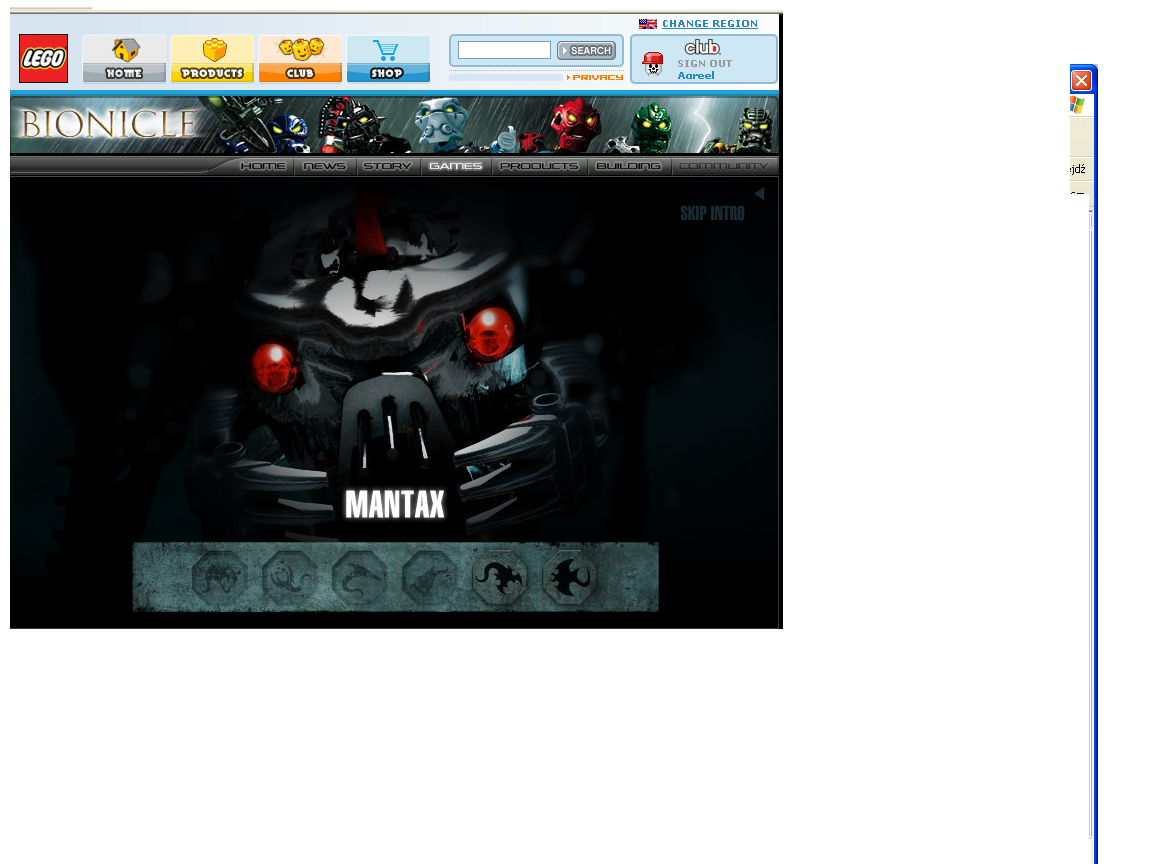1152x864 pixels.
Task: Click the sound speaker icon above Skip Intro
Action: (760, 194)
